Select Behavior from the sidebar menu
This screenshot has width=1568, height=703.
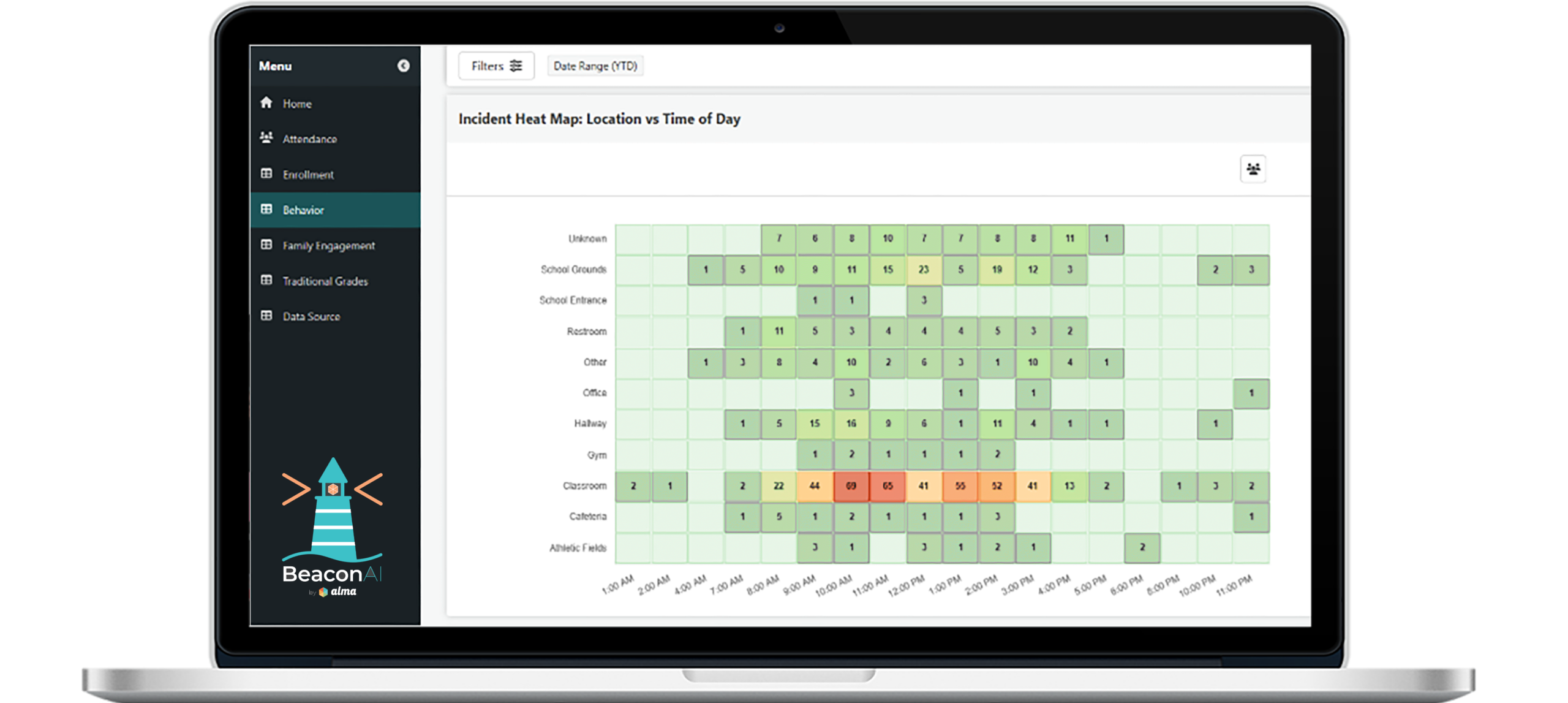(x=303, y=210)
